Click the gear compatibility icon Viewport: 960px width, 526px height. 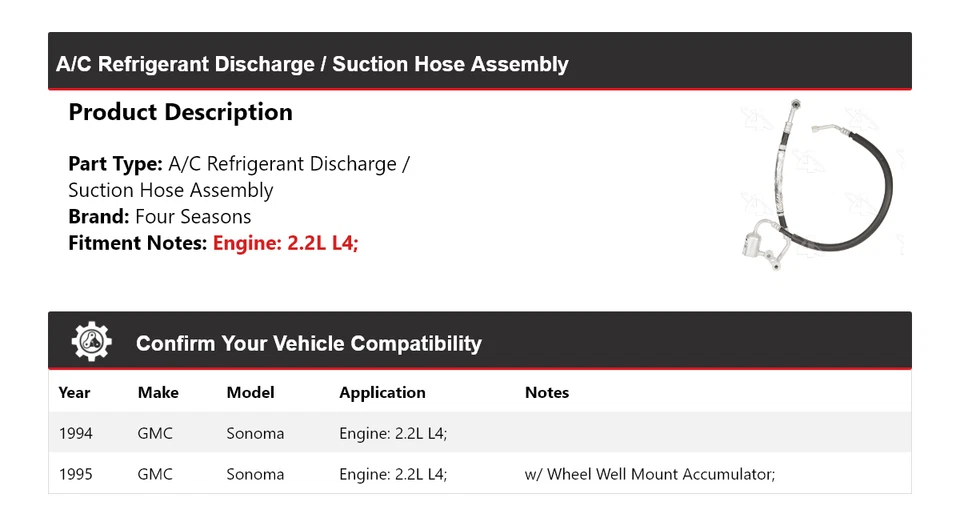click(91, 342)
